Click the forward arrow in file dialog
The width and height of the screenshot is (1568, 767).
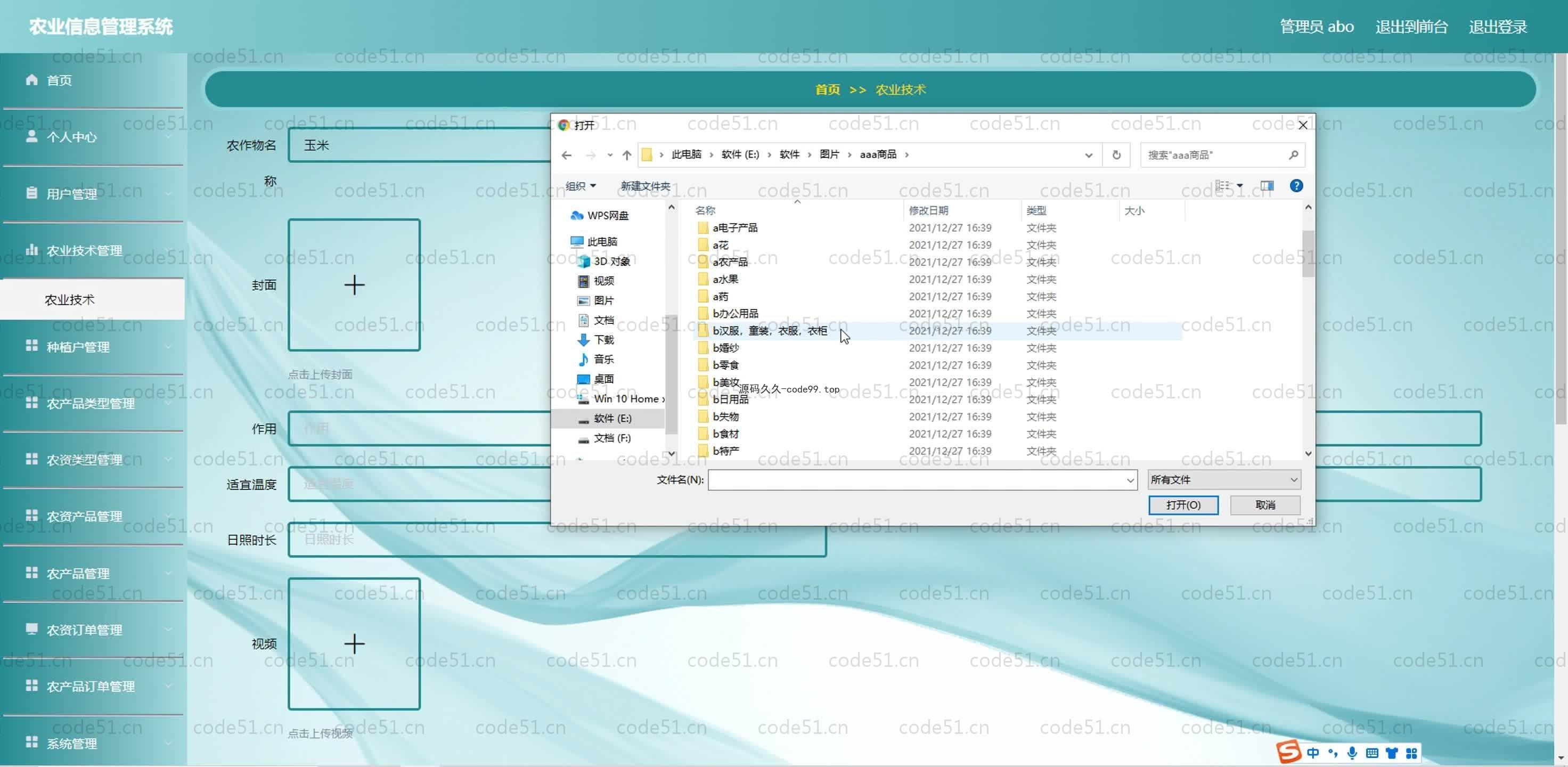591,155
